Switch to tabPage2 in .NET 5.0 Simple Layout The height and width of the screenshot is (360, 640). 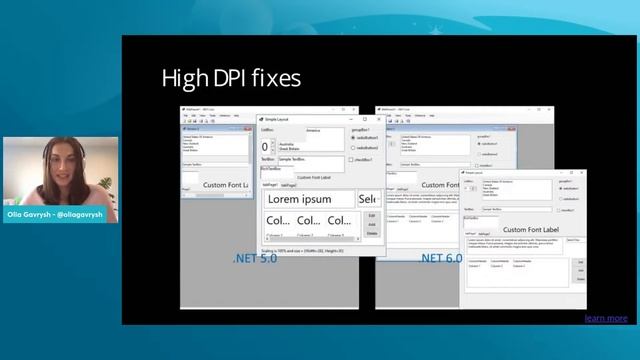(x=288, y=185)
